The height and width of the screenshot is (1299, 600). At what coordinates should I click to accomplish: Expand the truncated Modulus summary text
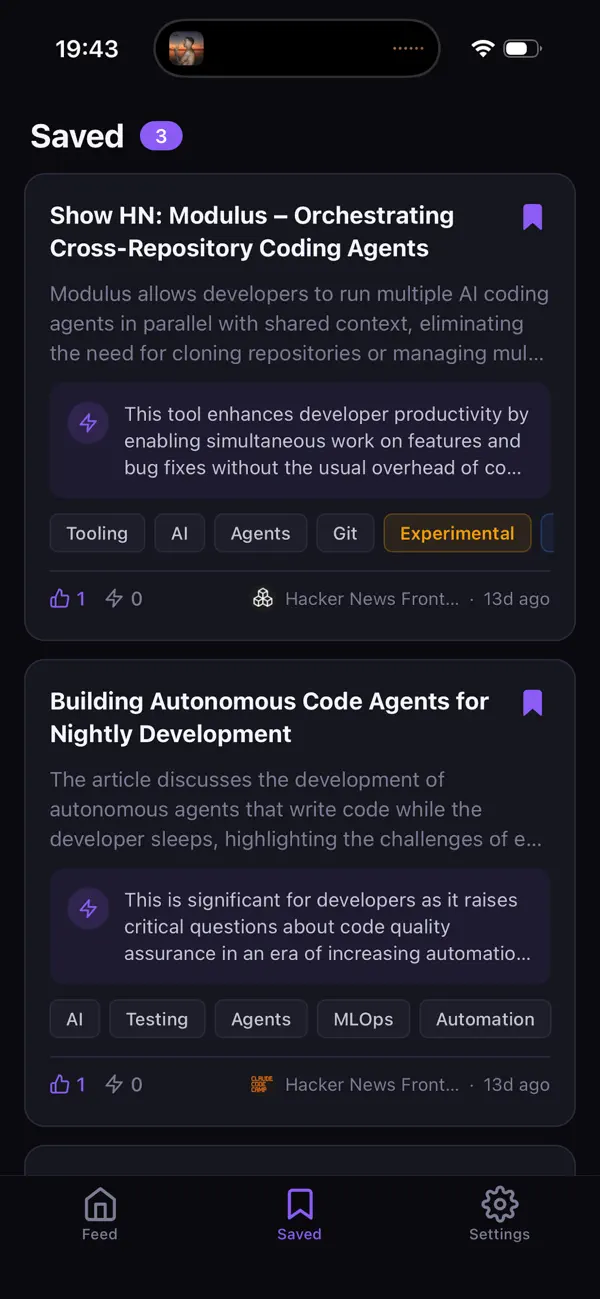299,324
